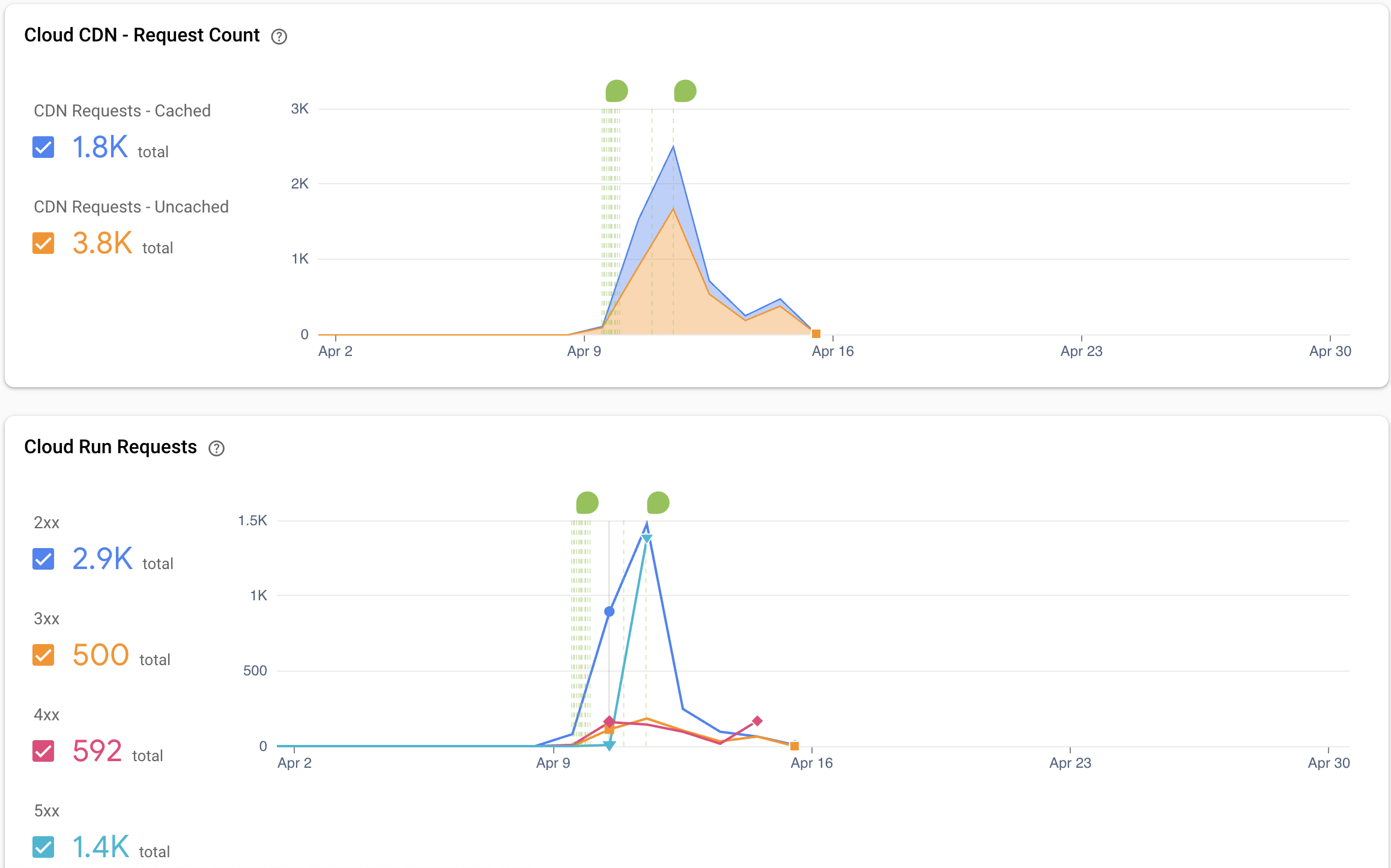Click blue circle data point on 2xx line
This screenshot has width=1391, height=868.
click(x=609, y=612)
